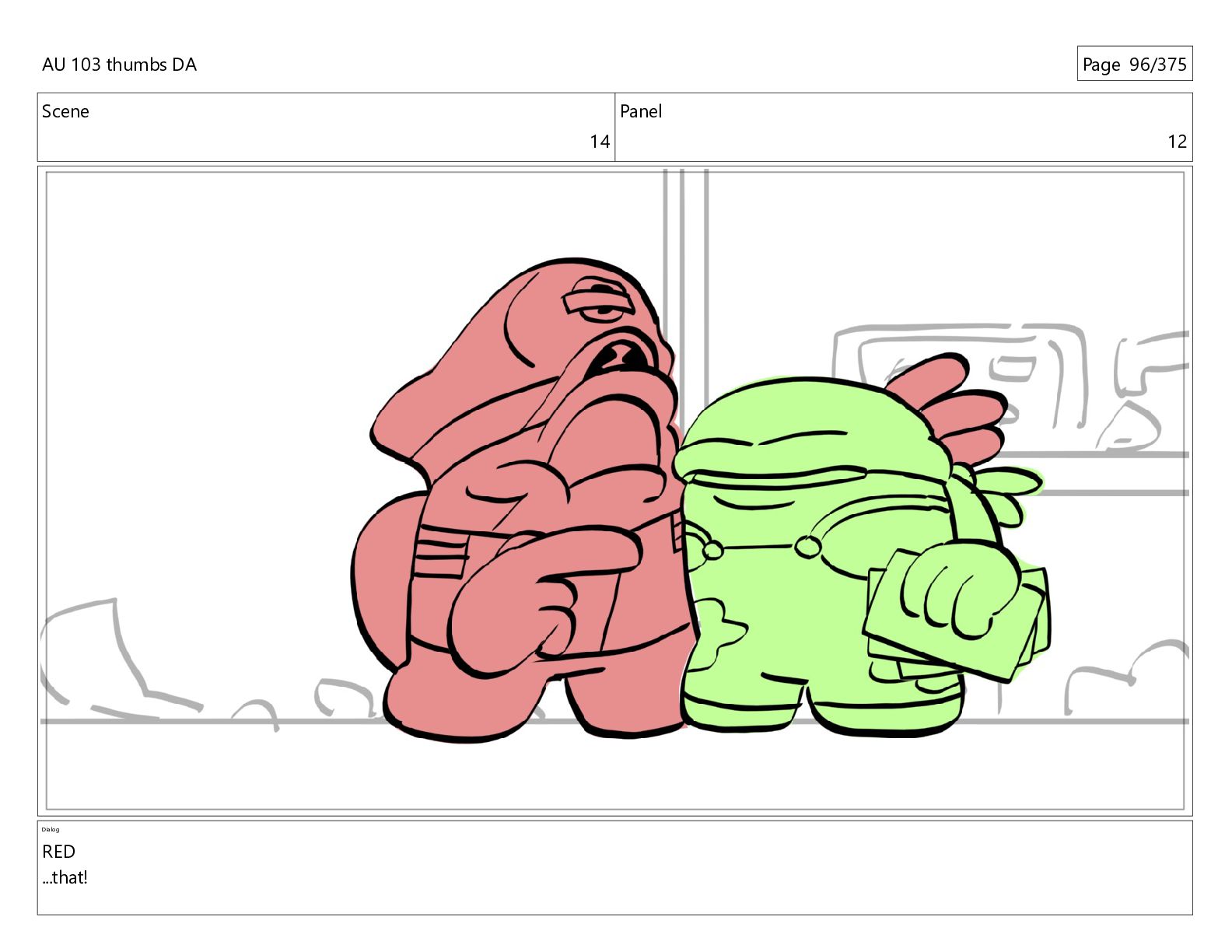
Task: Click the green character's headband knot
Action: pyautogui.click(x=997, y=488)
